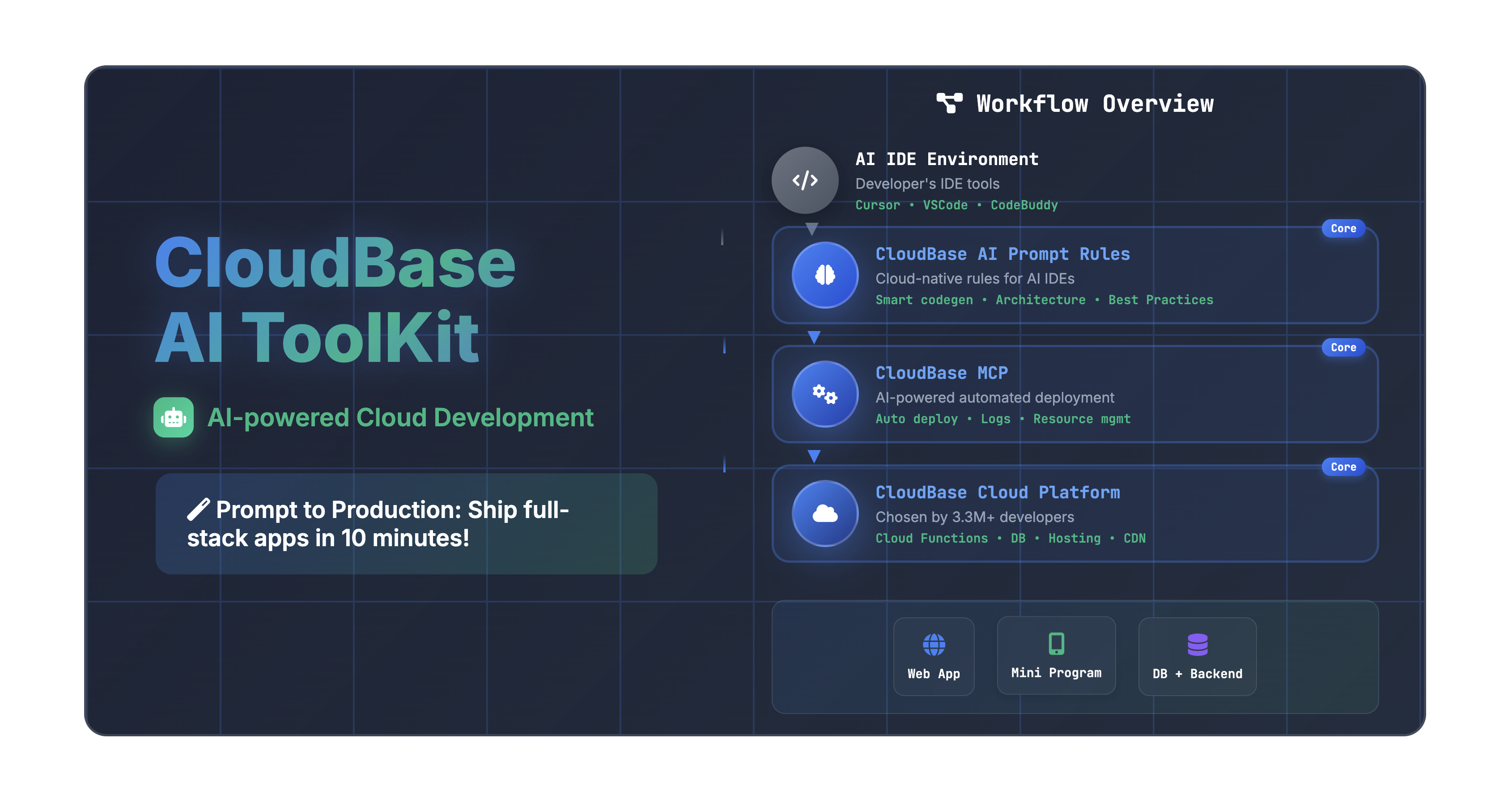Click the Prompt to Production banner text

coord(378,523)
